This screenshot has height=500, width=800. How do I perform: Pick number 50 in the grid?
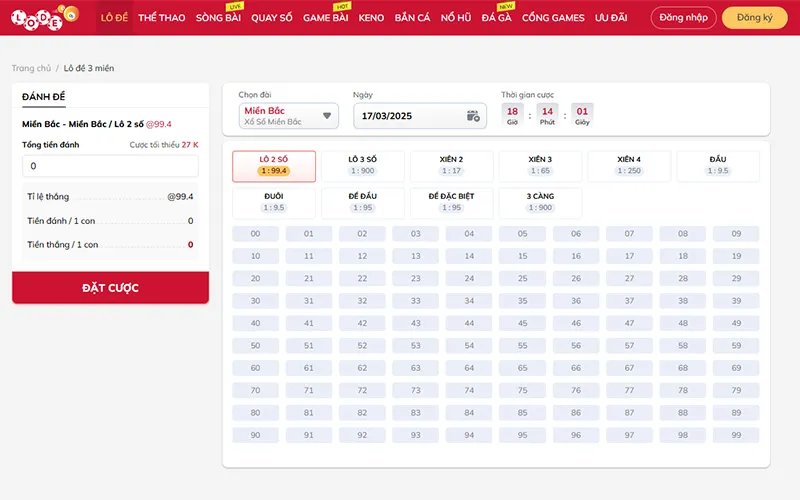[256, 345]
